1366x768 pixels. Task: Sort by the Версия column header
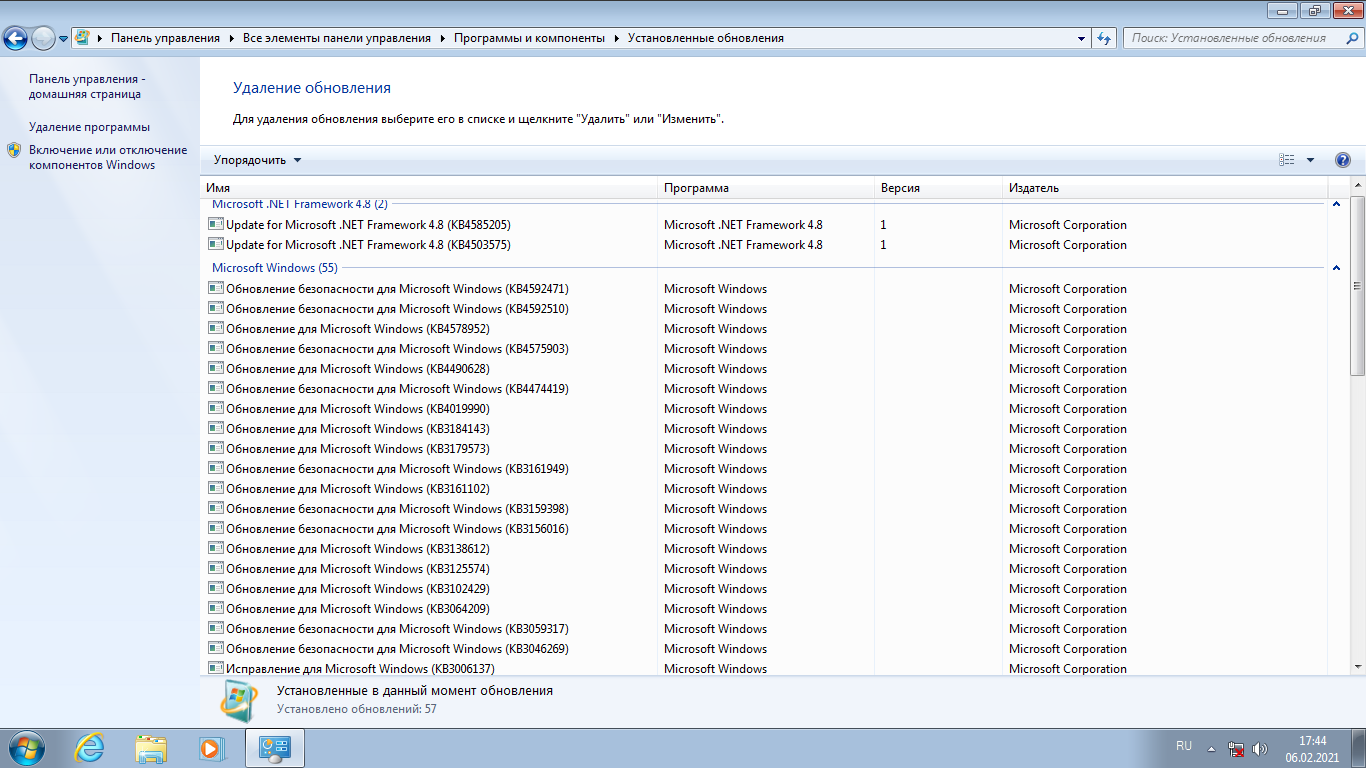[938, 188]
